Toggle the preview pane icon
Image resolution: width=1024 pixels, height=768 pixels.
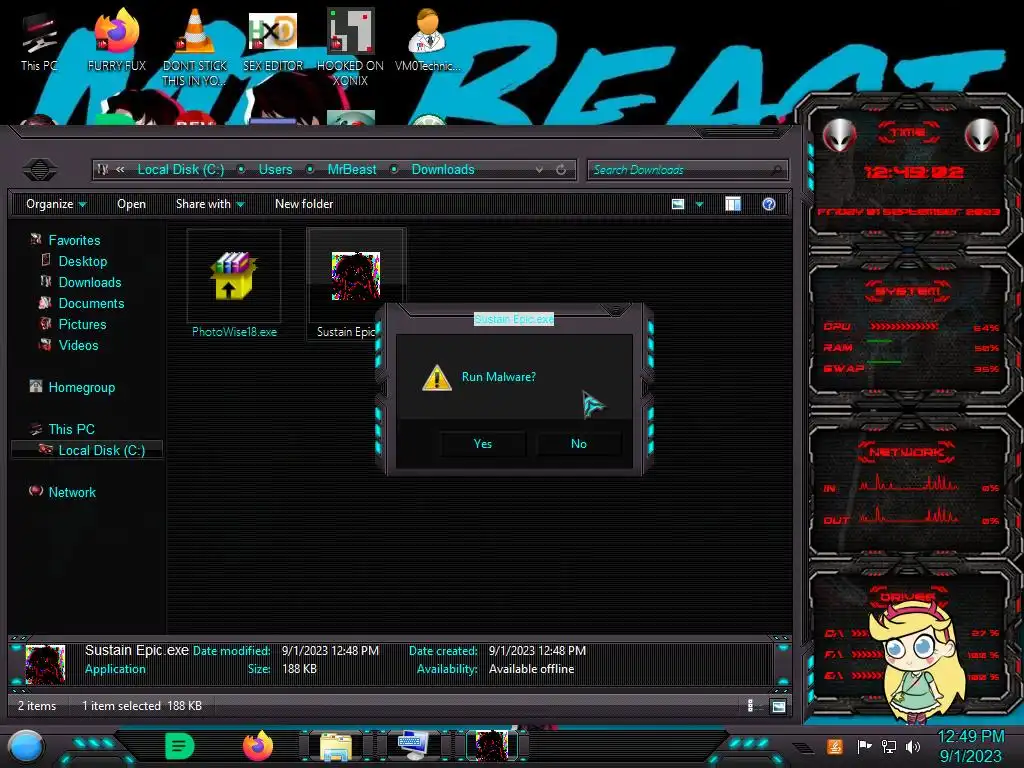733,204
